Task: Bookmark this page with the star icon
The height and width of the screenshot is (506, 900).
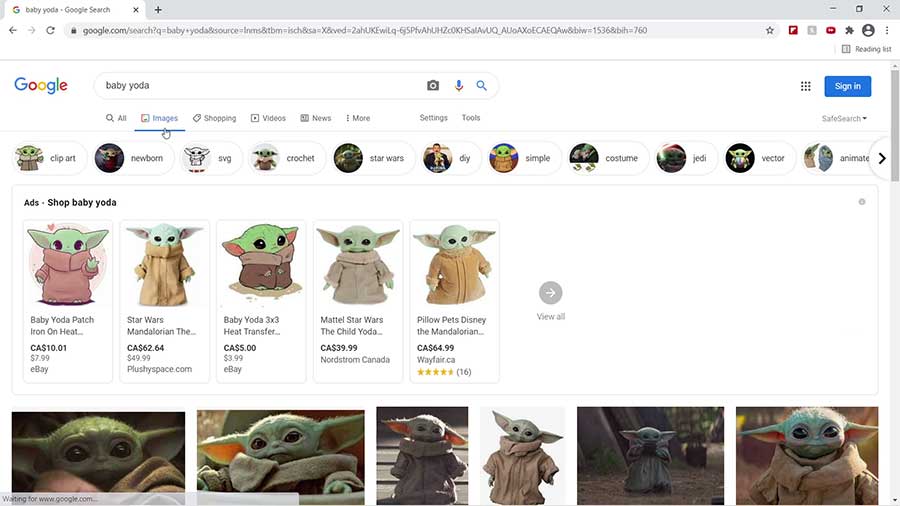Action: point(770,30)
